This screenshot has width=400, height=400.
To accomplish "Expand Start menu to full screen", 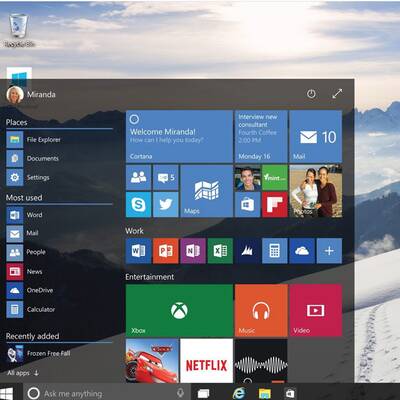I will pyautogui.click(x=337, y=94).
